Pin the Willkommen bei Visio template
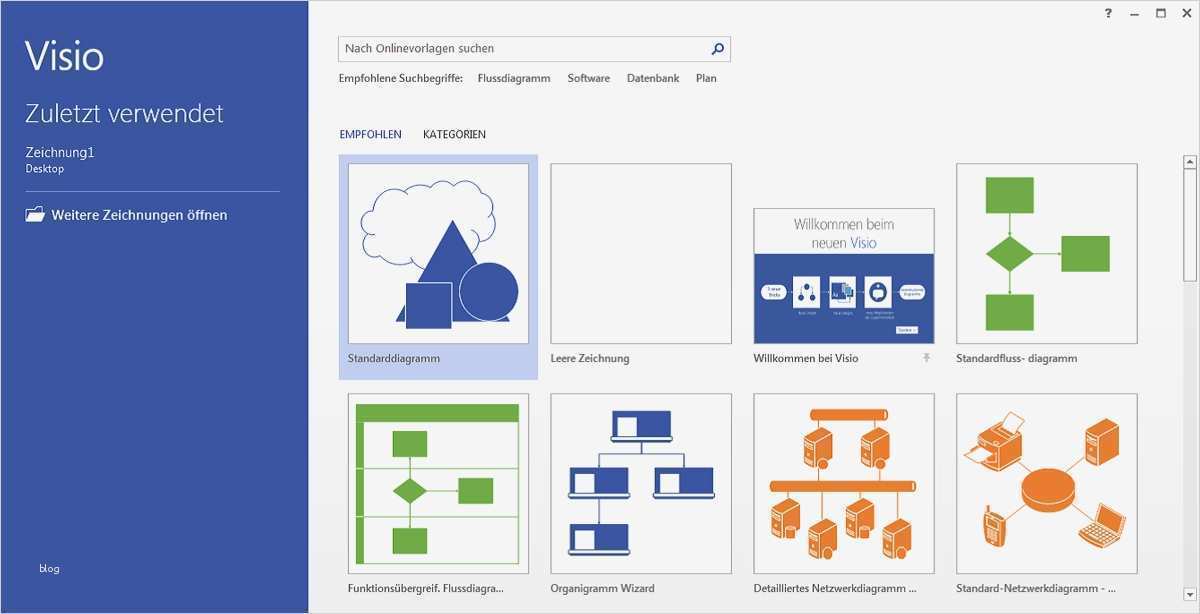Screen dimensions: 1200x614 pos(926,358)
